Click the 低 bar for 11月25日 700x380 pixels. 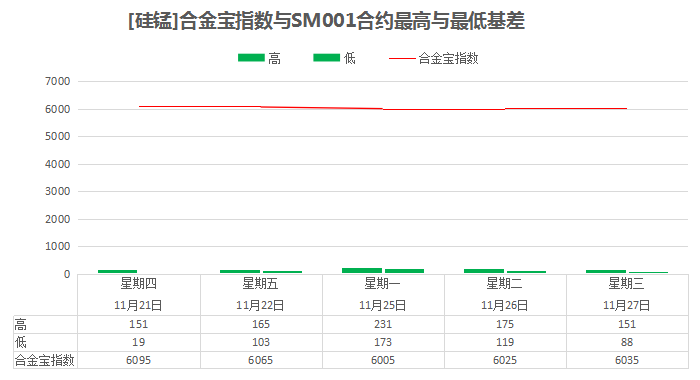click(x=404, y=271)
